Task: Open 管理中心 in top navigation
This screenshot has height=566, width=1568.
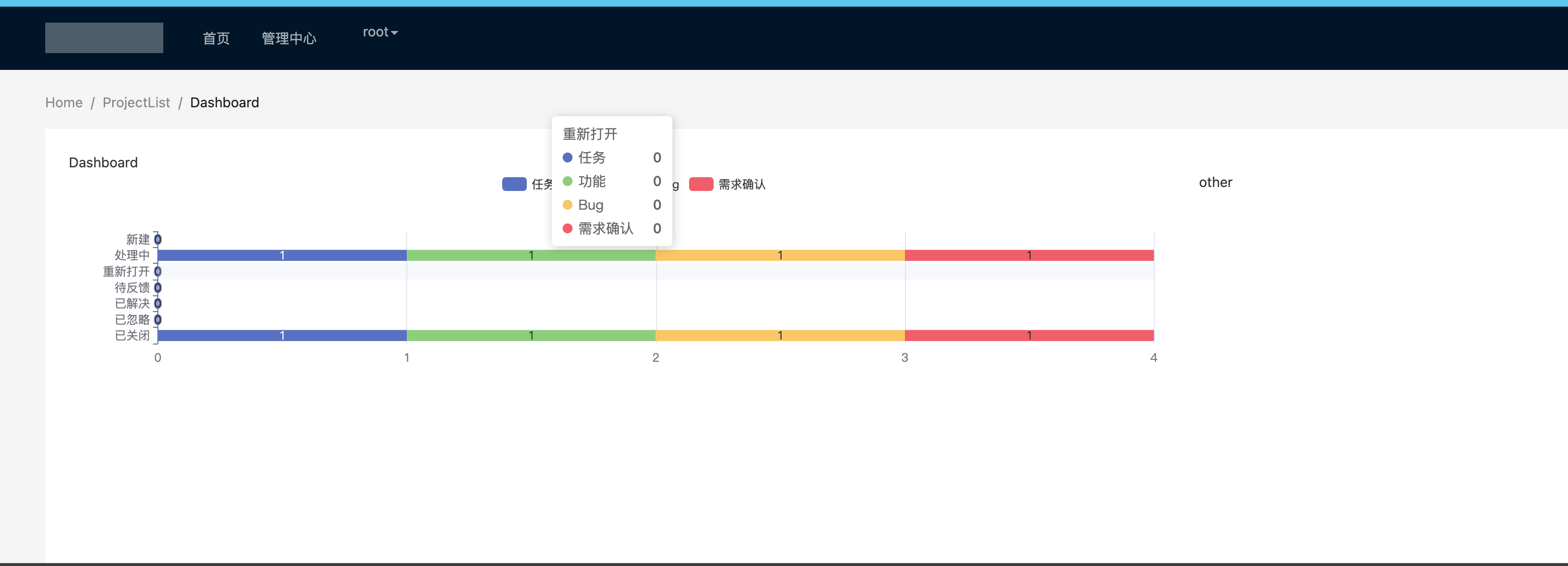Action: (289, 38)
